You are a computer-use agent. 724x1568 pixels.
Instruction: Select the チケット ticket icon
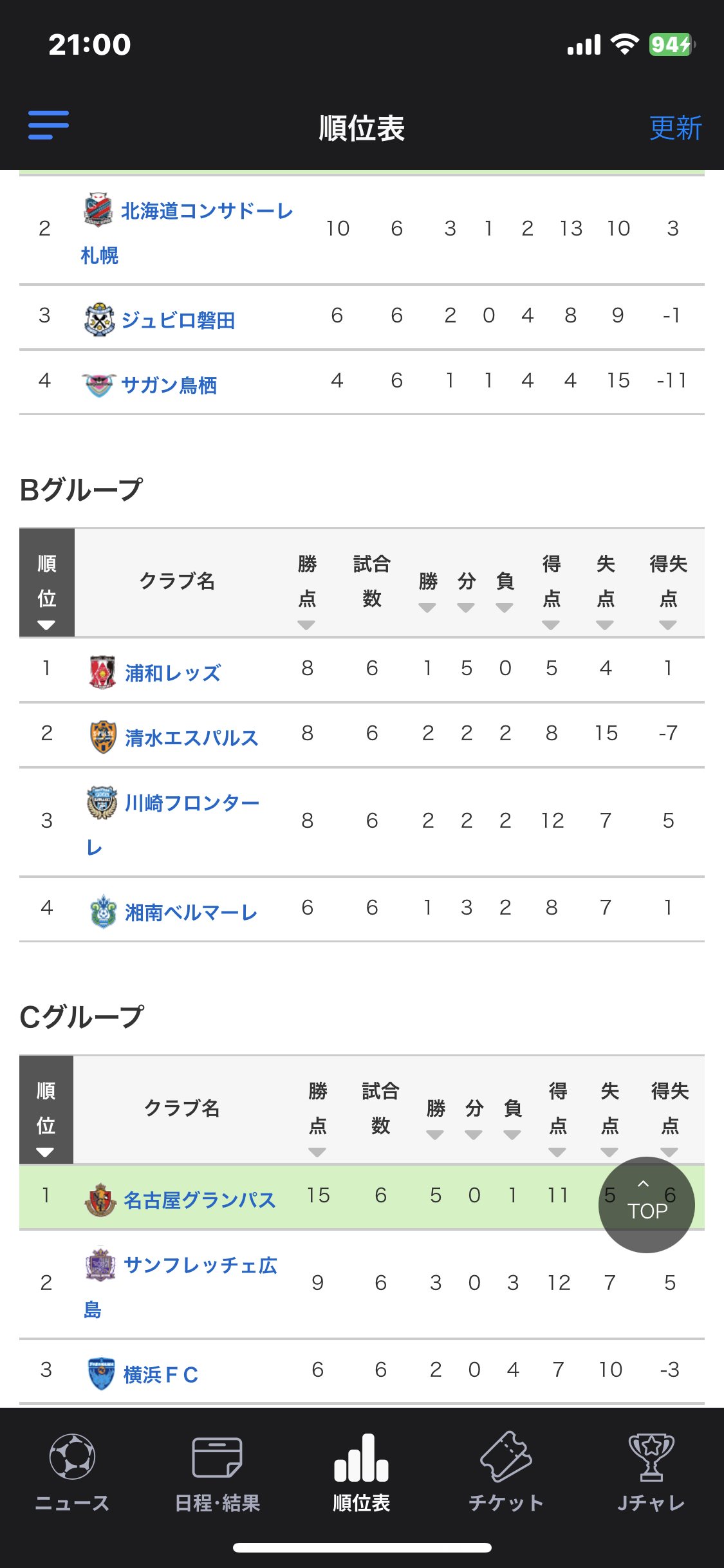pos(506,1456)
